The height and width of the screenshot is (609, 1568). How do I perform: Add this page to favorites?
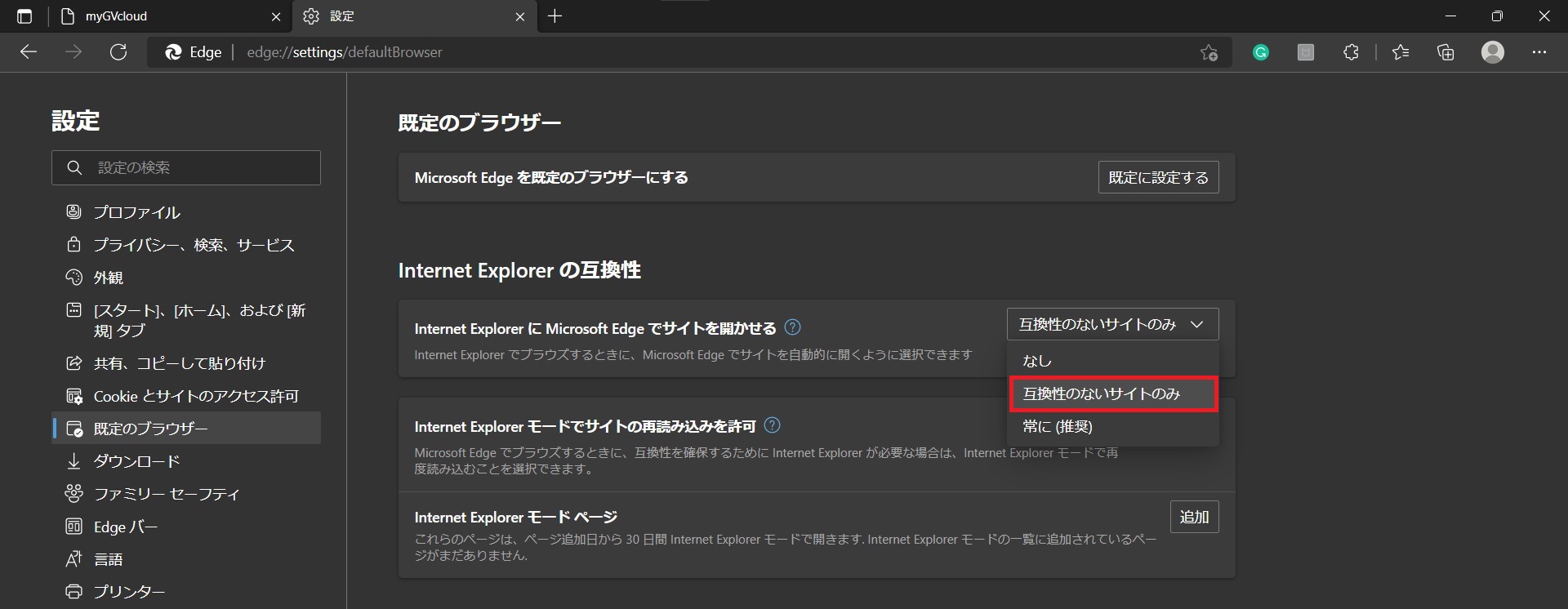point(1209,53)
